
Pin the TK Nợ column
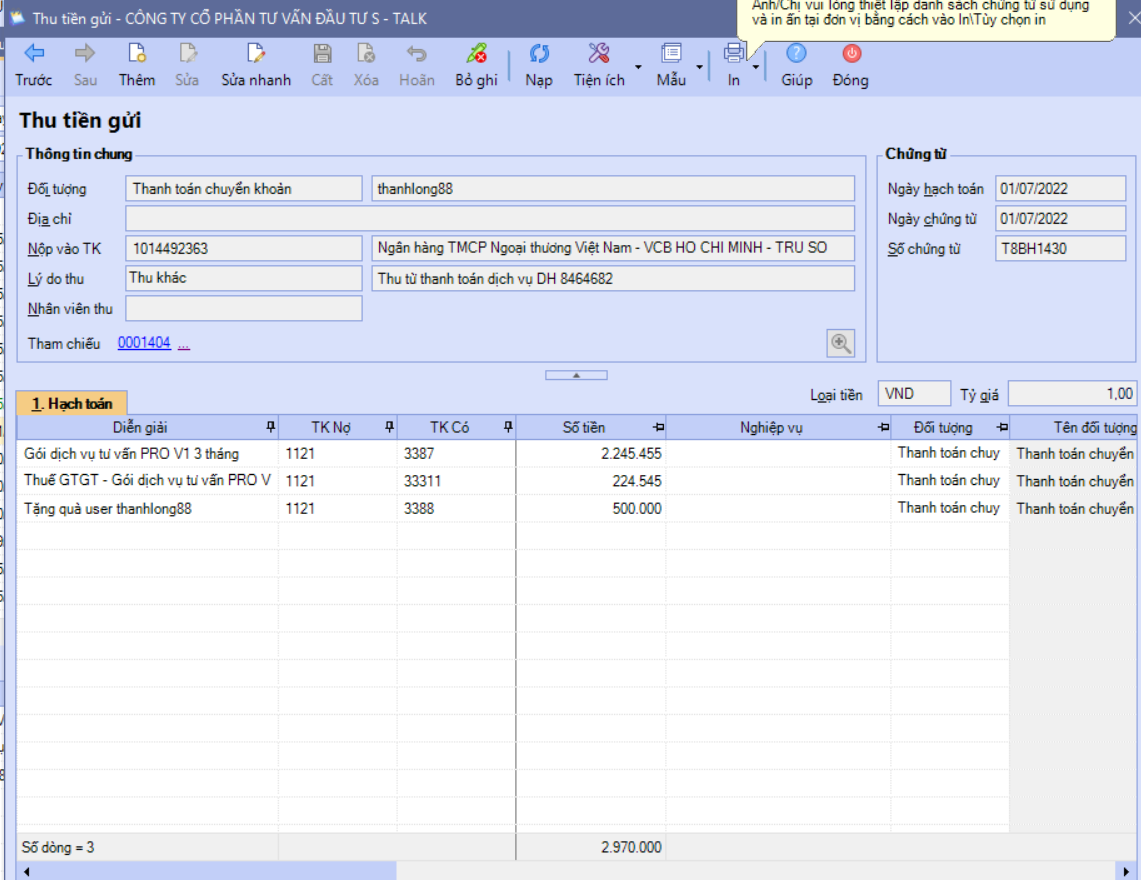pyautogui.click(x=389, y=427)
